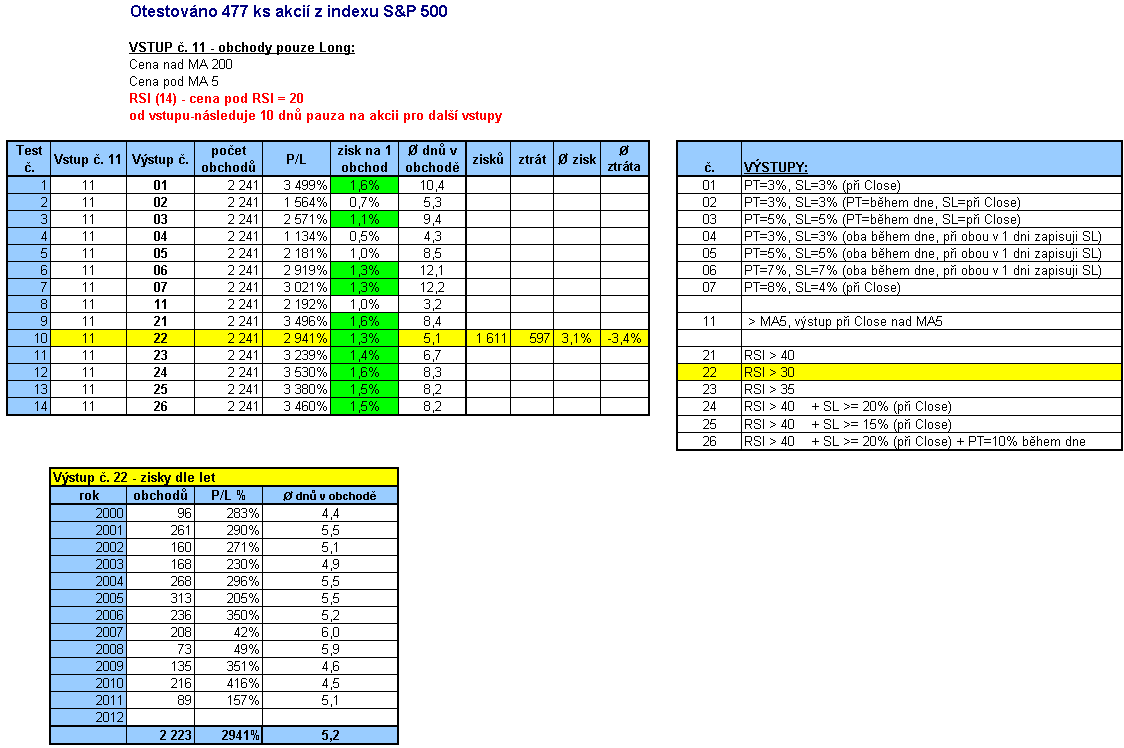This screenshot has width=1124, height=748.
Task: Select trades count '73' for 2008
Action: point(161,649)
